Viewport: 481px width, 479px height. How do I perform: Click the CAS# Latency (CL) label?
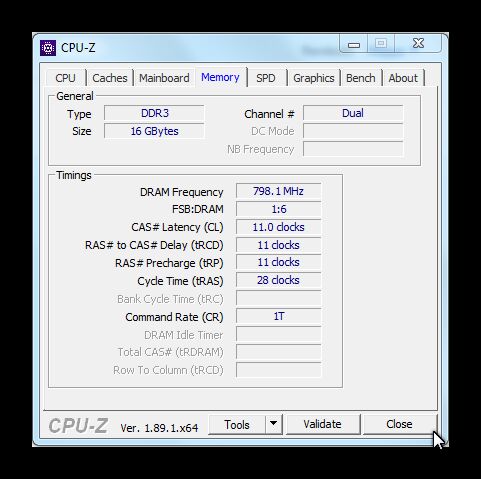pos(177,227)
